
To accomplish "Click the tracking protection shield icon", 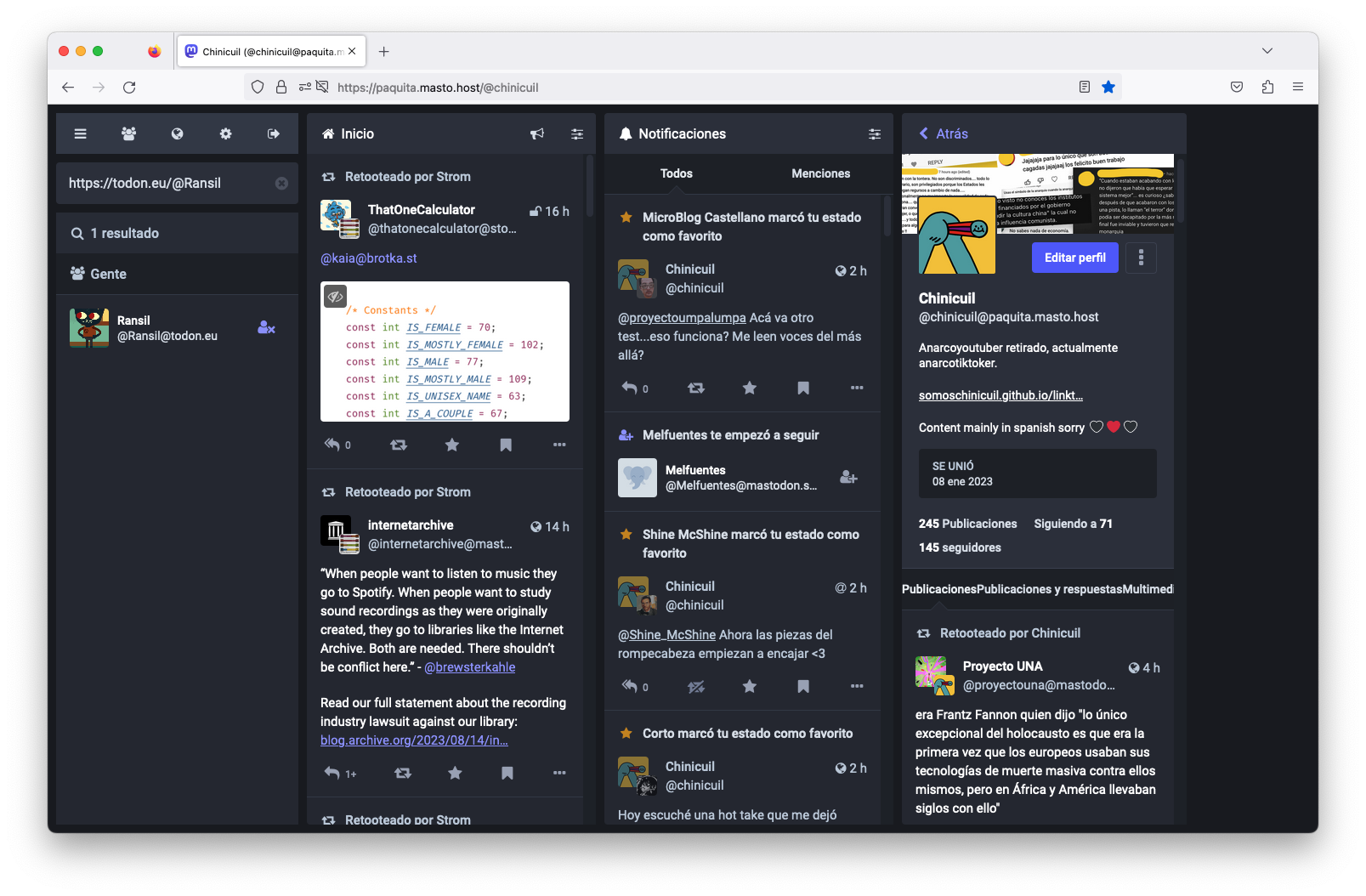I will pyautogui.click(x=258, y=87).
